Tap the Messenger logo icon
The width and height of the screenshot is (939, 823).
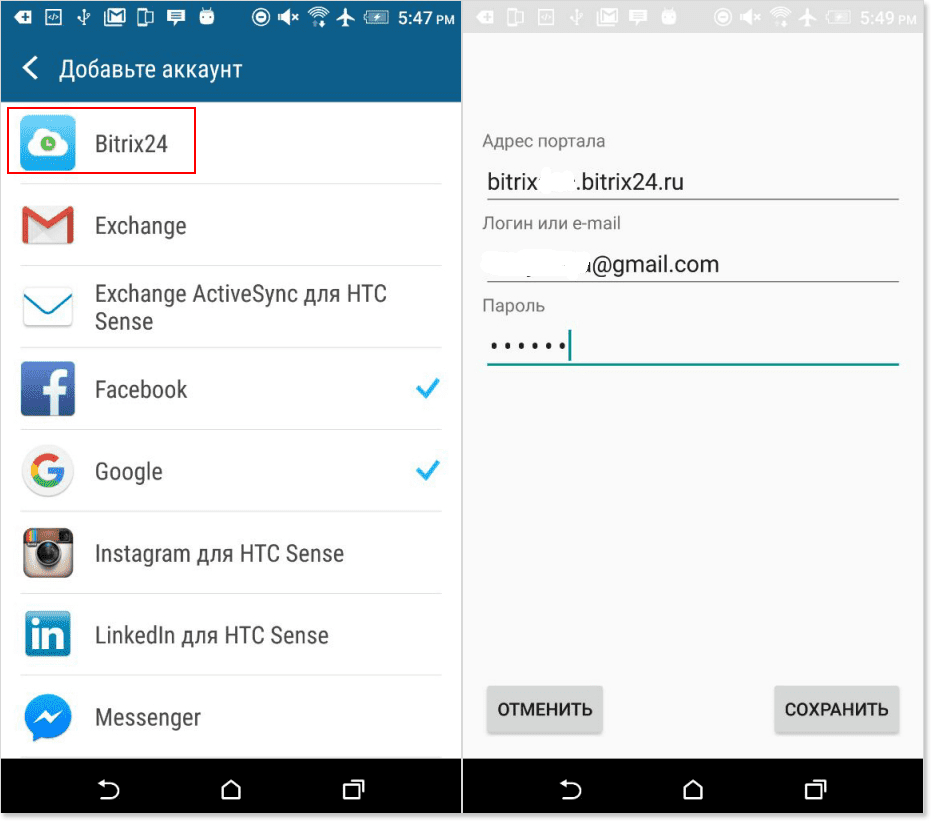[x=48, y=716]
